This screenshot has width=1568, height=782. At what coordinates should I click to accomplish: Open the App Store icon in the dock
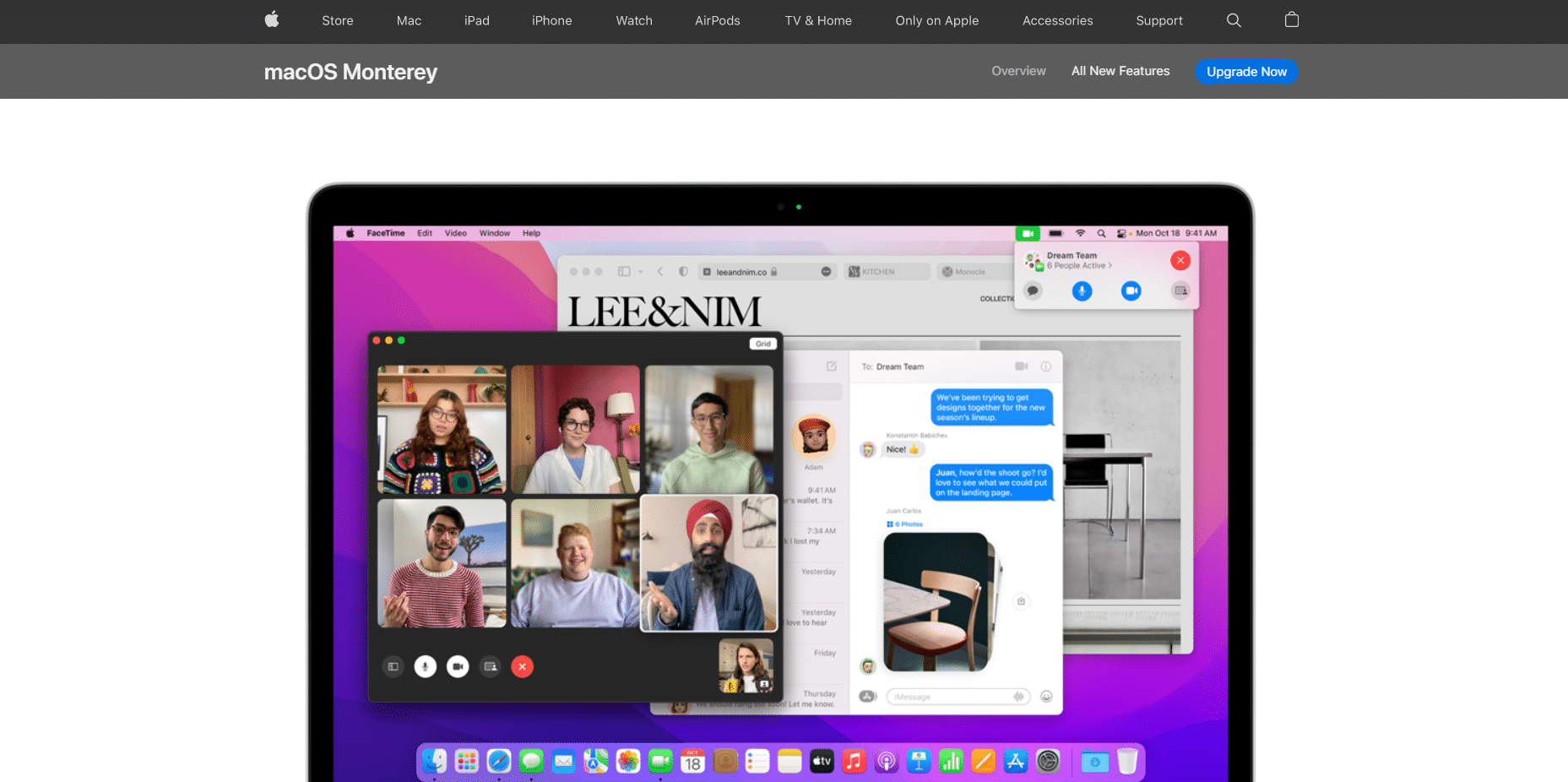[x=1016, y=762]
